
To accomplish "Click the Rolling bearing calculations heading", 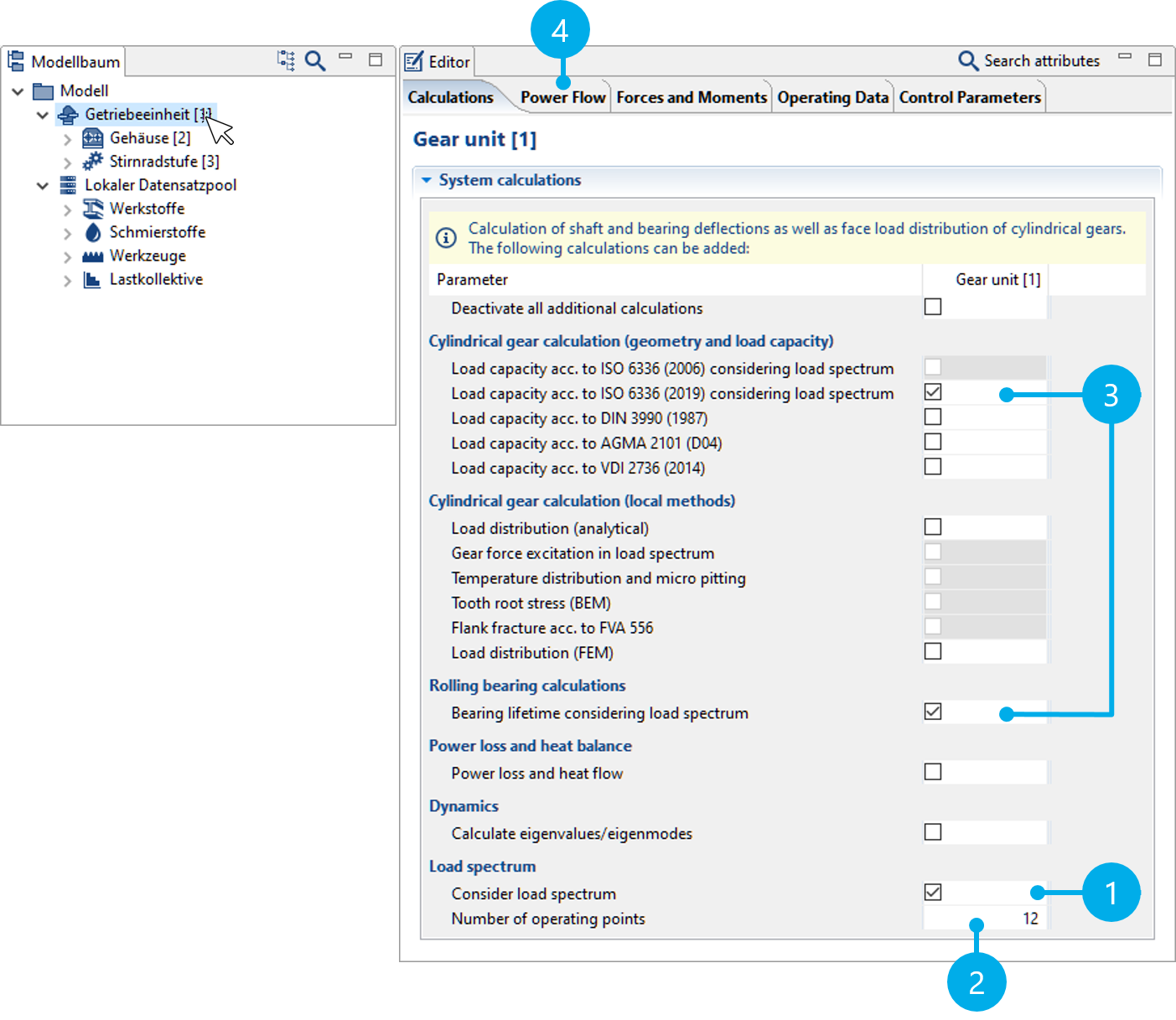I will pos(527,686).
